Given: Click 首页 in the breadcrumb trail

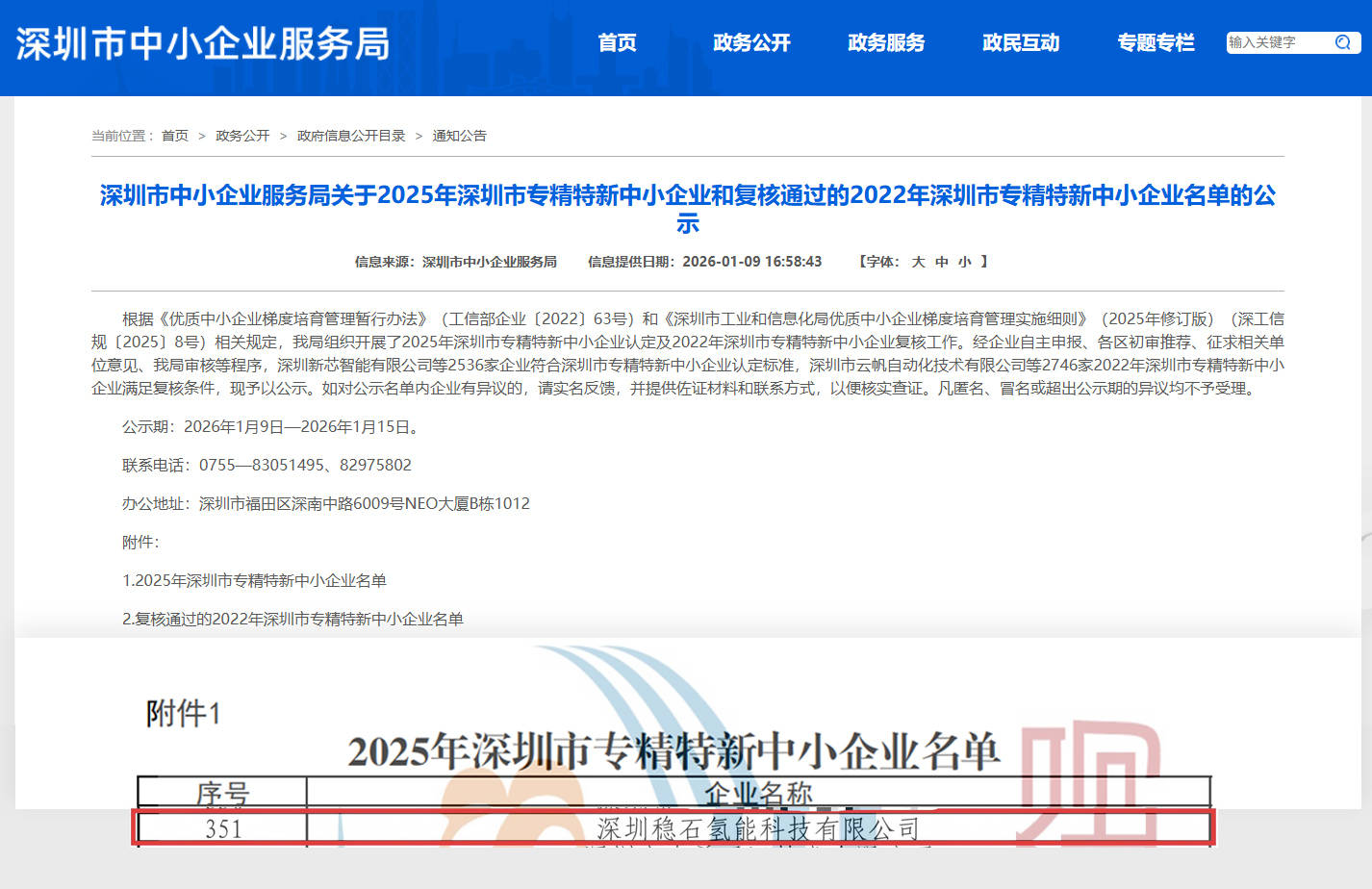Looking at the screenshot, I should point(175,136).
